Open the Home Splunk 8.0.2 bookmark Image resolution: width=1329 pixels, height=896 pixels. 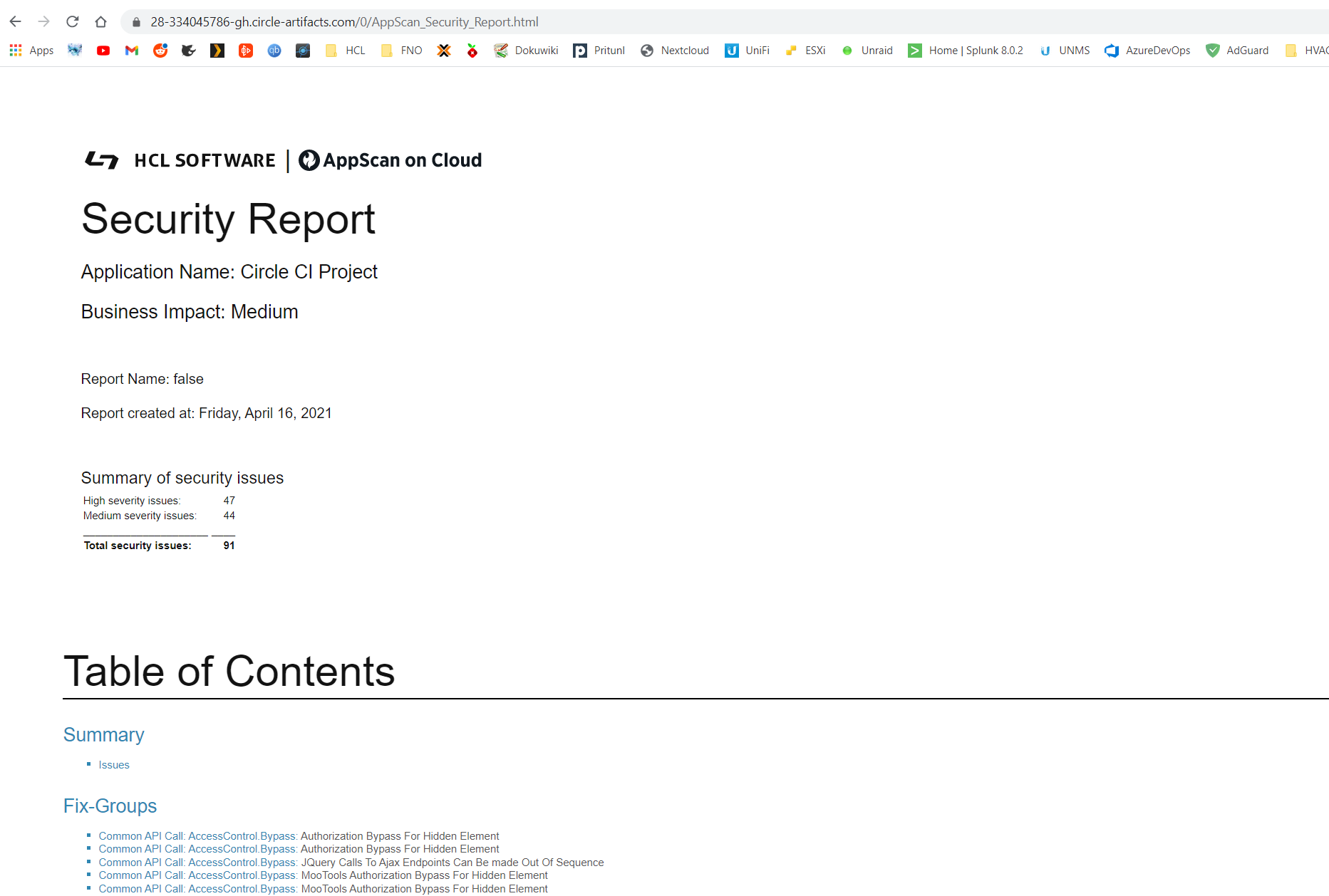[x=966, y=51]
